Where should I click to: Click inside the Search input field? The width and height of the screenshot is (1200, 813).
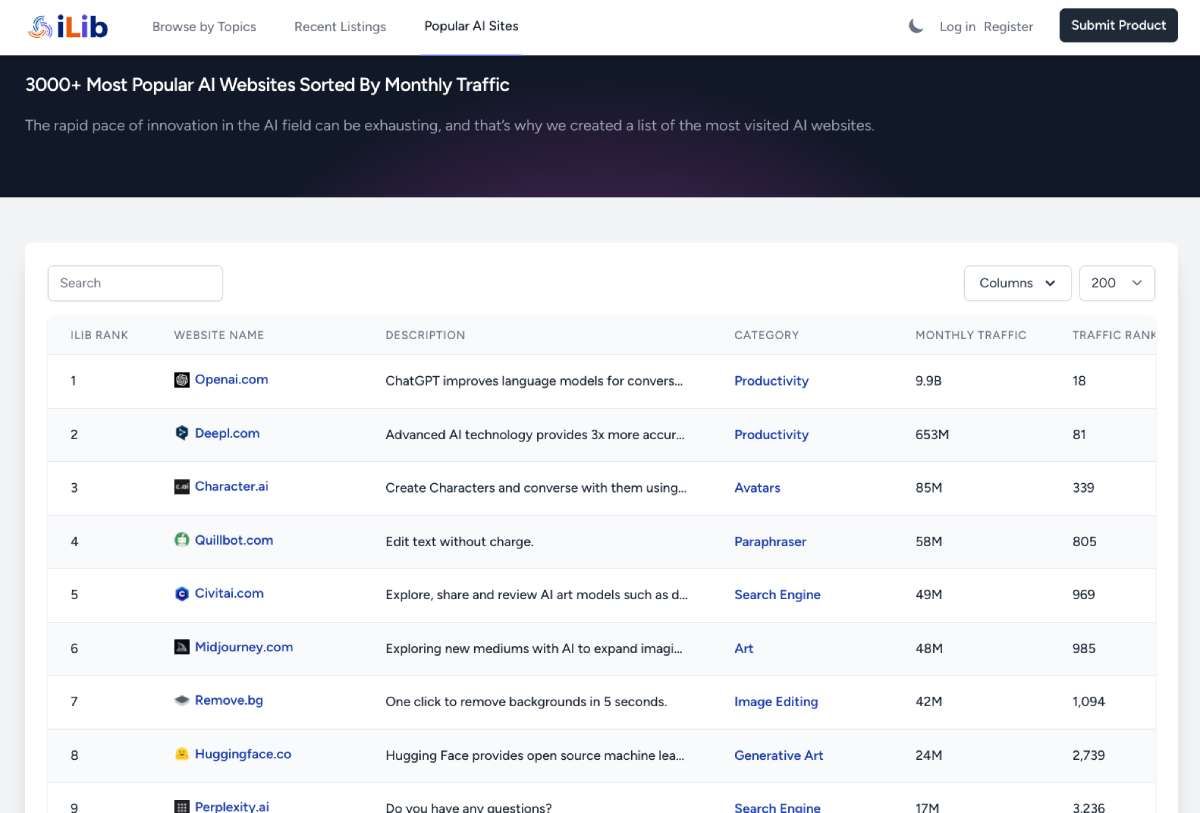coord(135,283)
